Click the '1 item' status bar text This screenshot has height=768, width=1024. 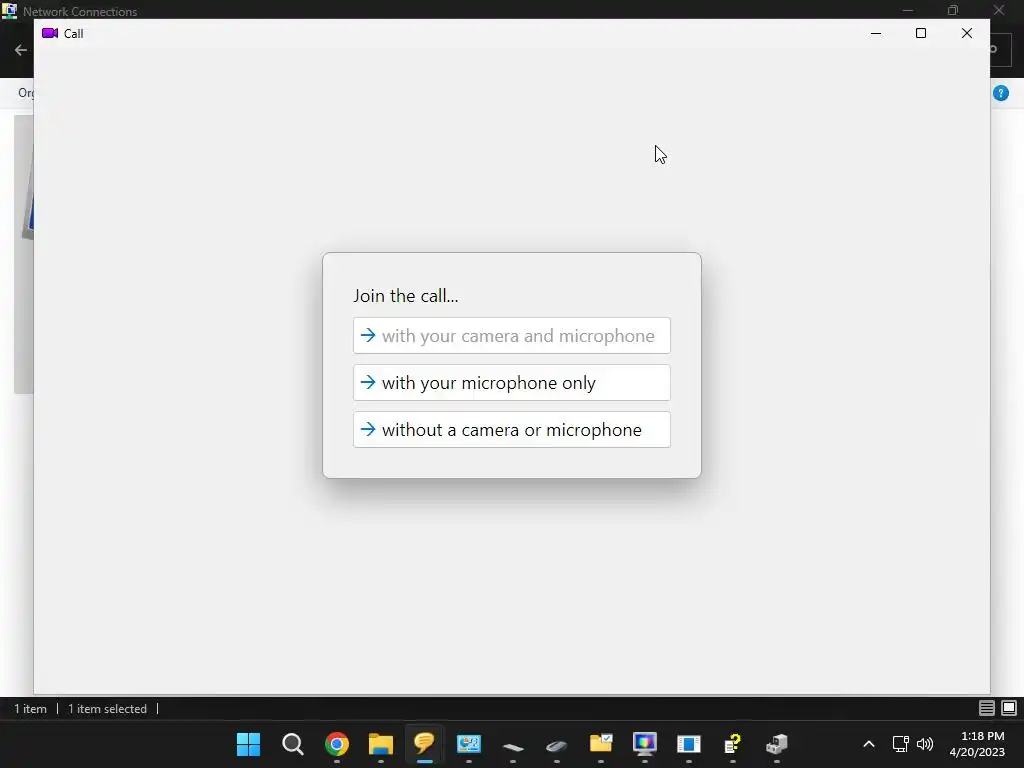coord(31,709)
